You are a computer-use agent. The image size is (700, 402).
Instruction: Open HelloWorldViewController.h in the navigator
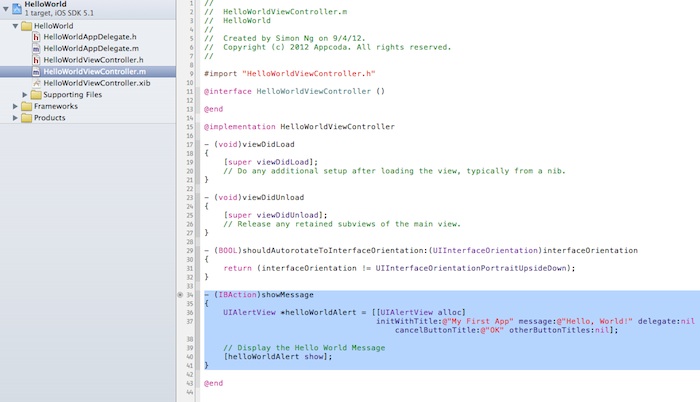[x=91, y=60]
